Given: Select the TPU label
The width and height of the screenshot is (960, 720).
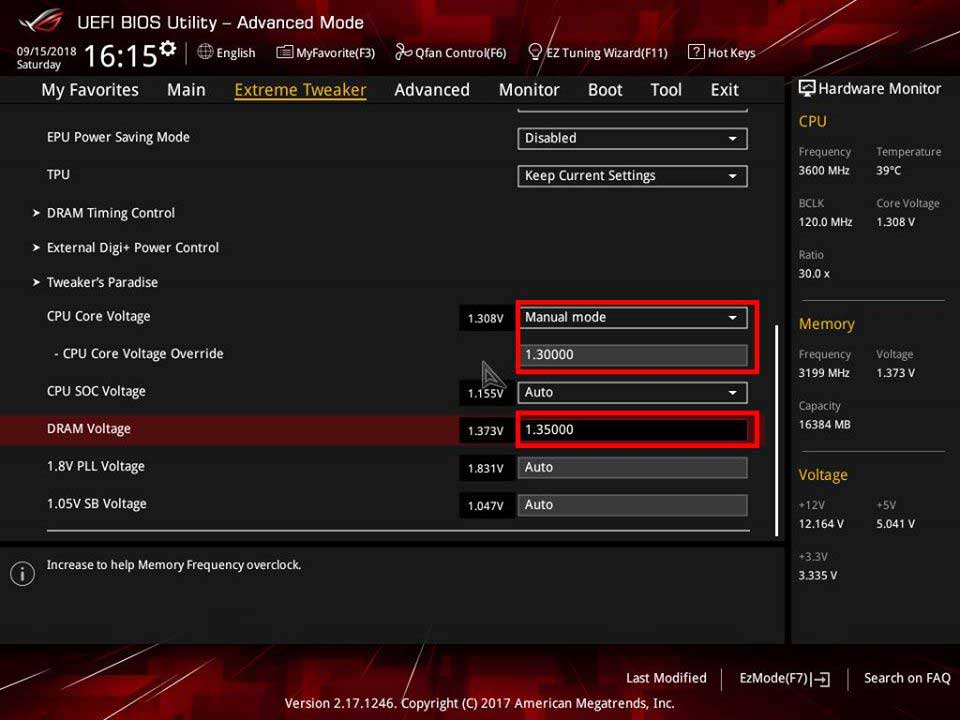Looking at the screenshot, I should pos(58,174).
